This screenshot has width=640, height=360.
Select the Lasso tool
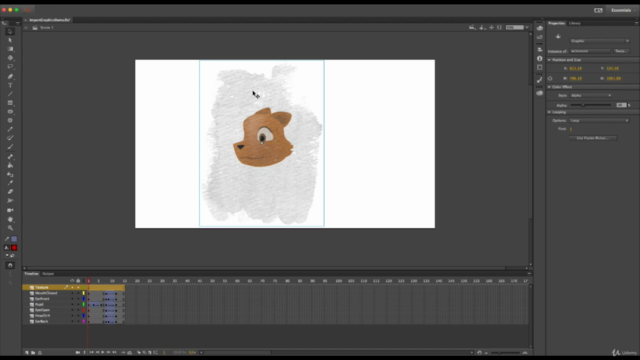[10, 67]
